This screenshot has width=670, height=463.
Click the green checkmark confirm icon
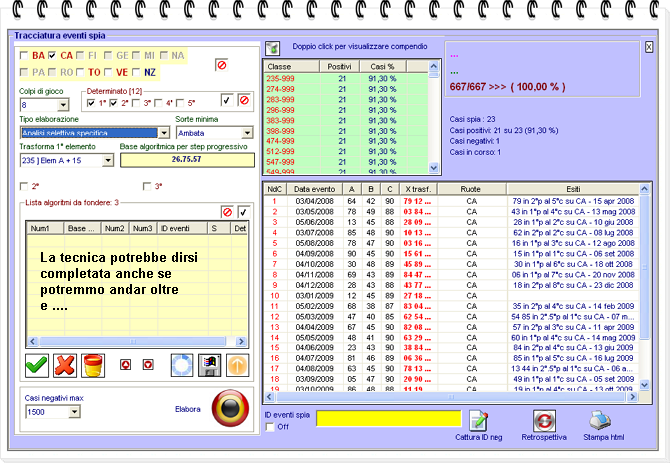click(36, 365)
